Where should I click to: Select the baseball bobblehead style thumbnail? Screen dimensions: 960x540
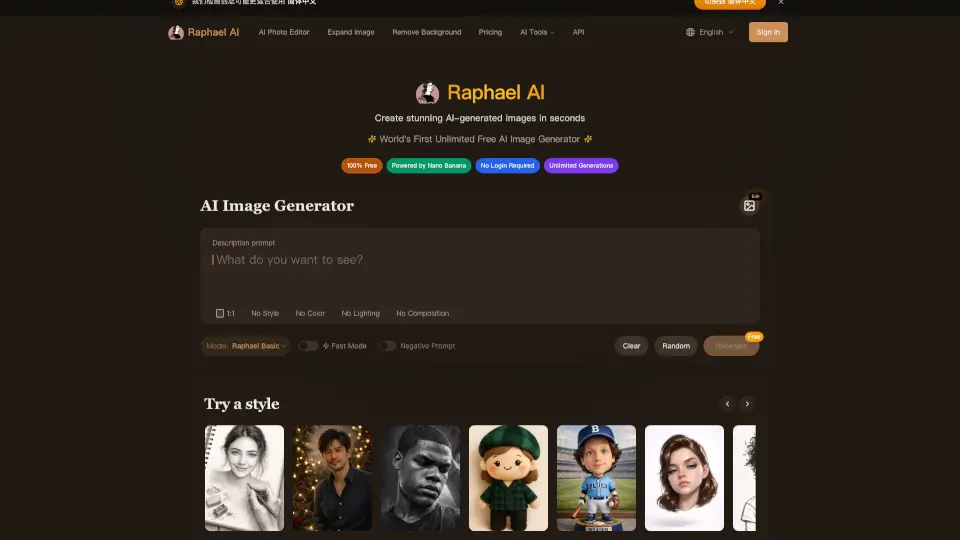coord(596,478)
